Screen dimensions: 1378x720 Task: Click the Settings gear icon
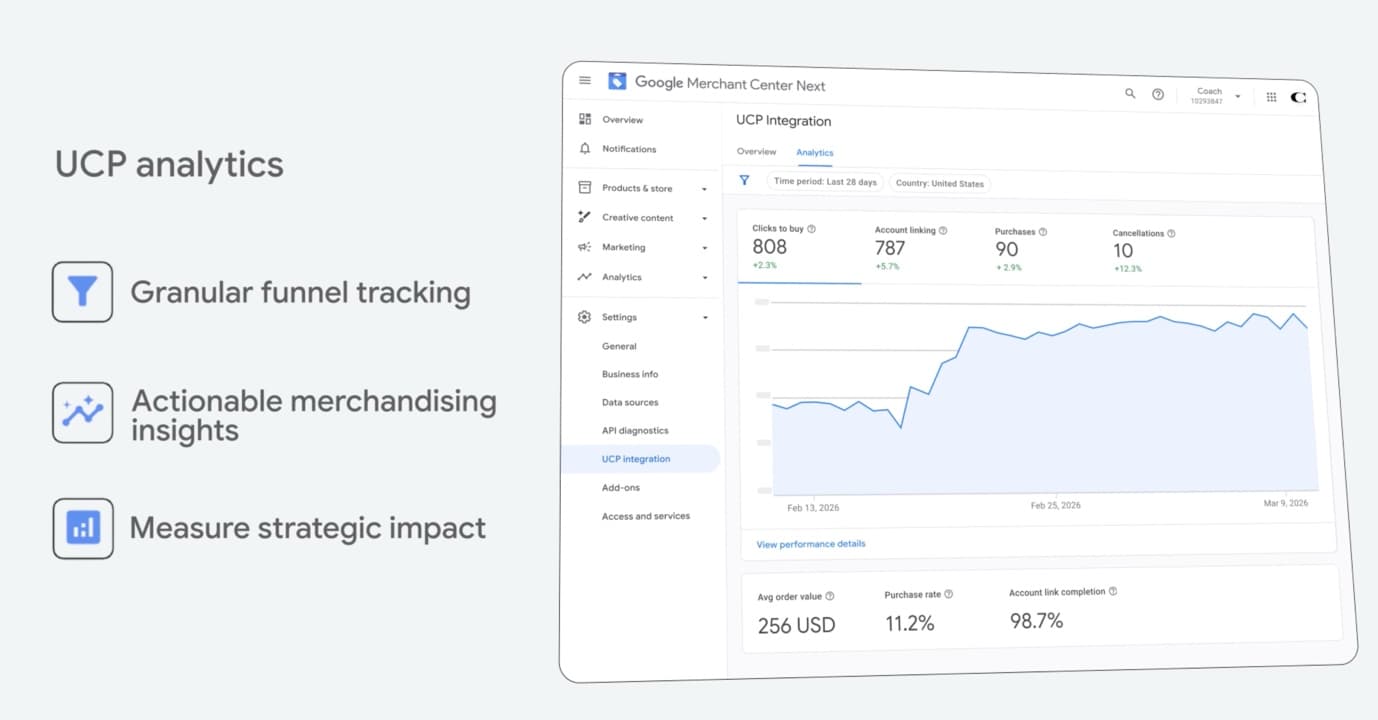click(584, 317)
